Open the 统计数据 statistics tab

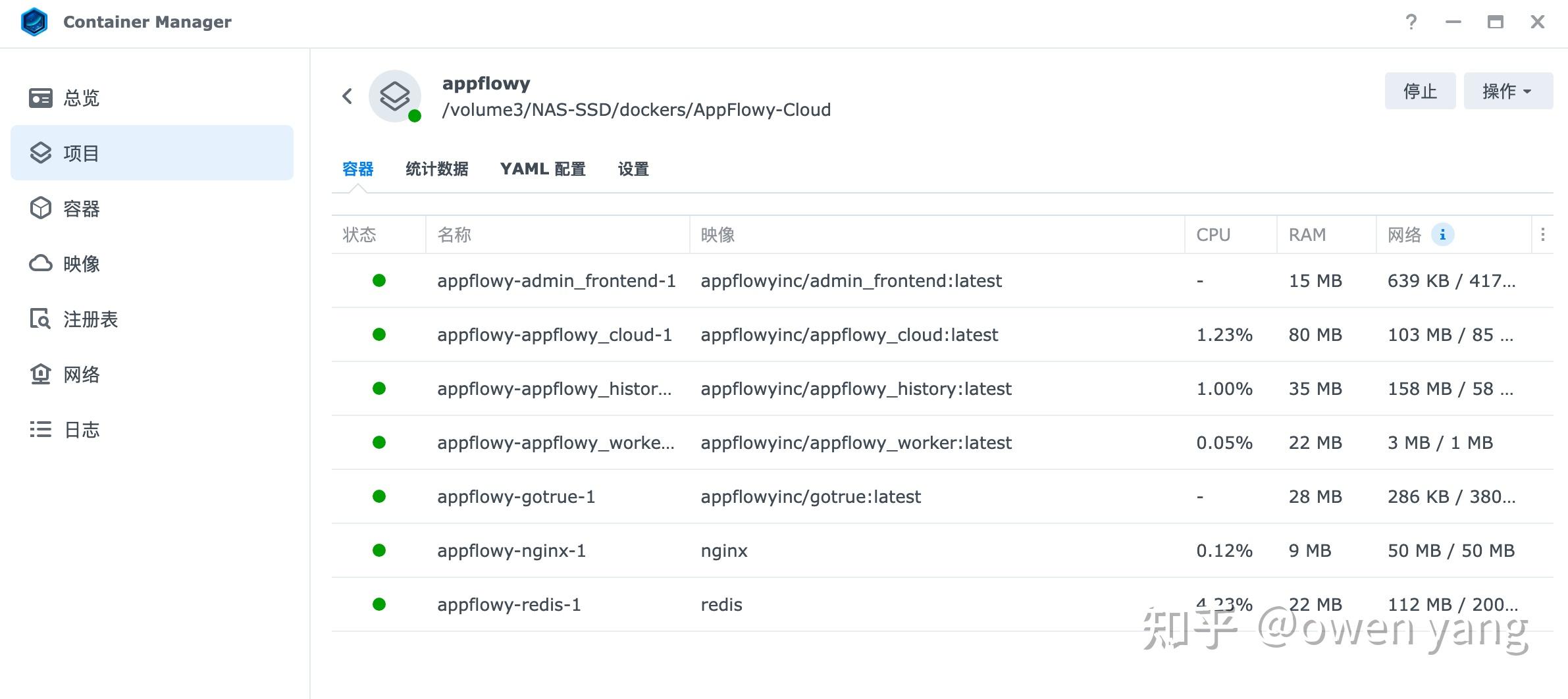click(x=436, y=169)
